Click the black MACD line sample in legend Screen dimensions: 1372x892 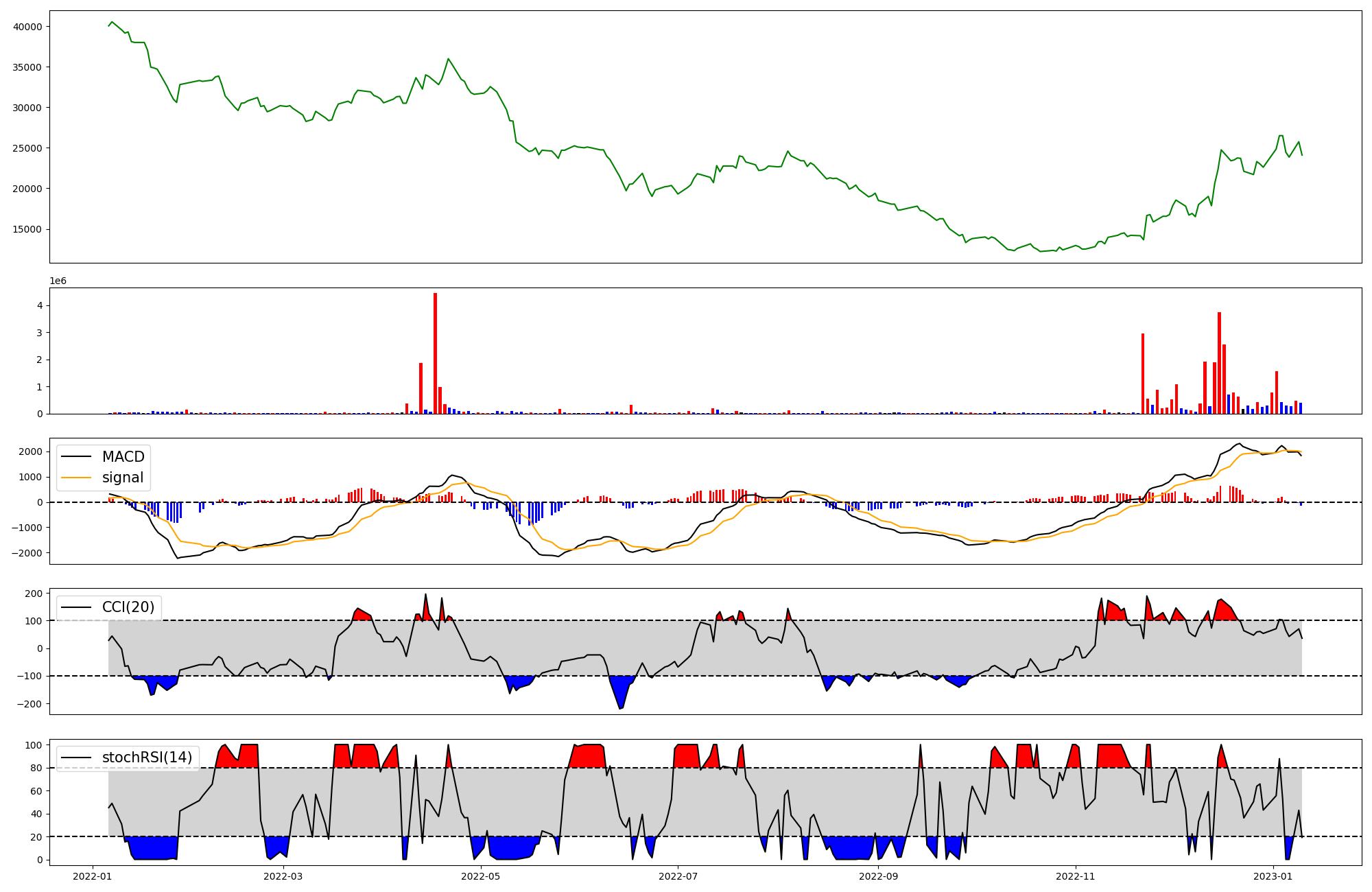tap(76, 457)
